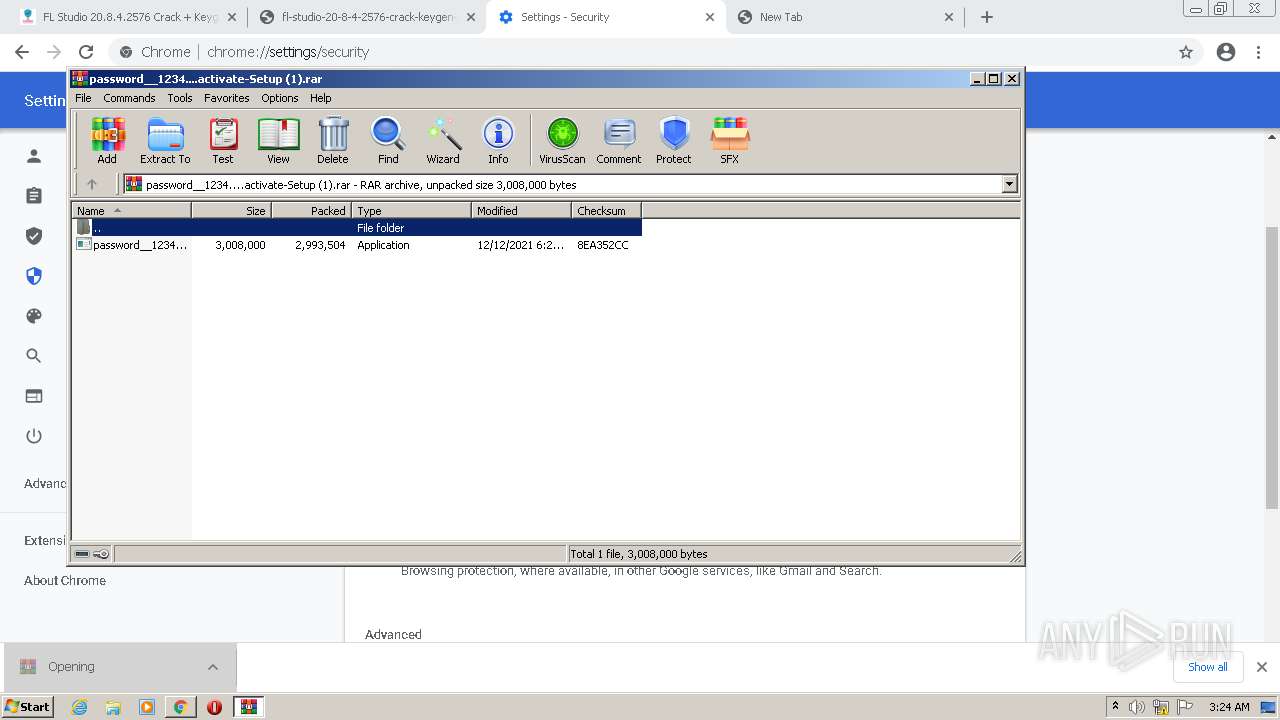Viewport: 1280px width, 720px height.
Task: Open Privacy and security blue shield icon
Action: 34,276
